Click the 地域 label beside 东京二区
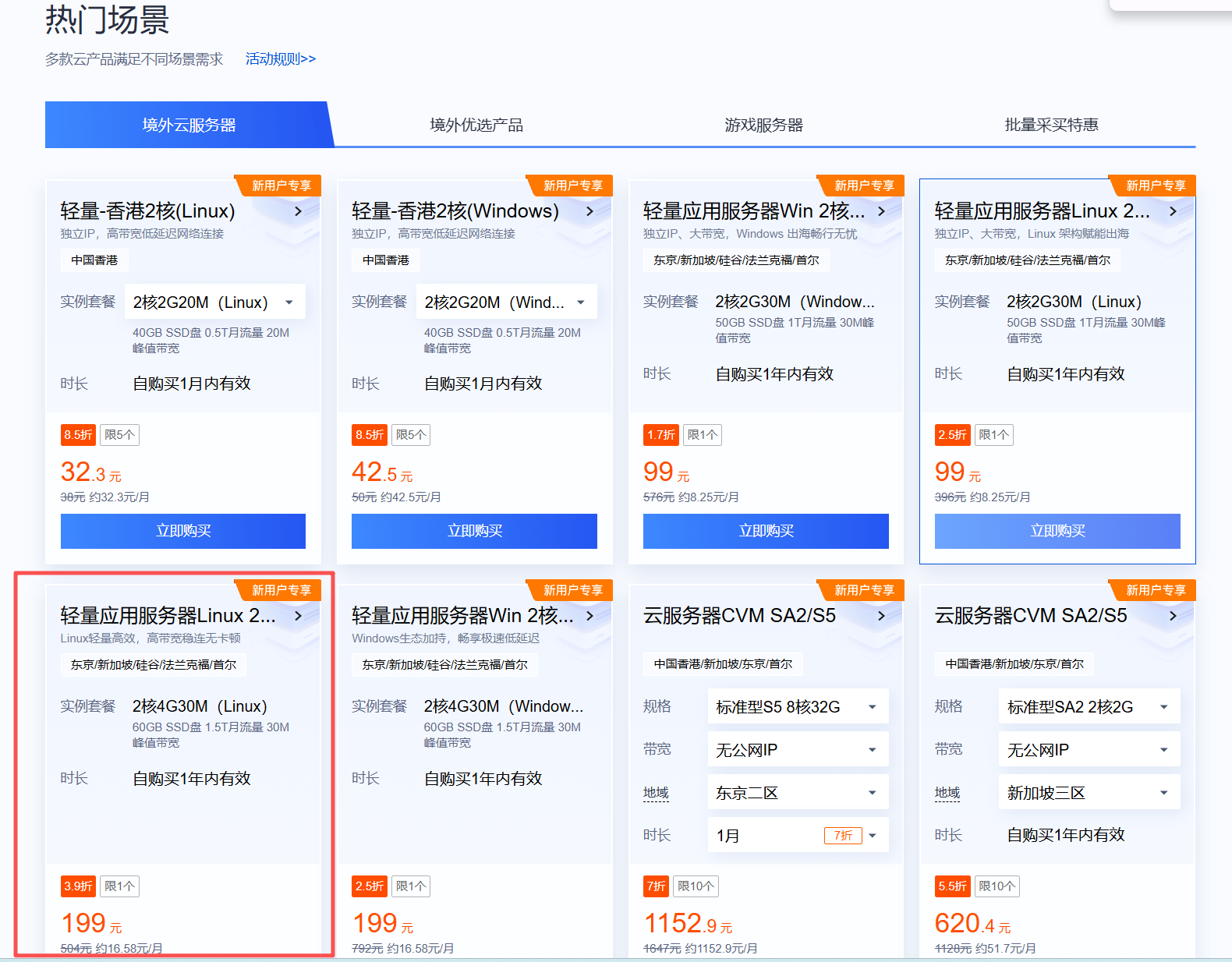The height and width of the screenshot is (962, 1232). pos(657,793)
